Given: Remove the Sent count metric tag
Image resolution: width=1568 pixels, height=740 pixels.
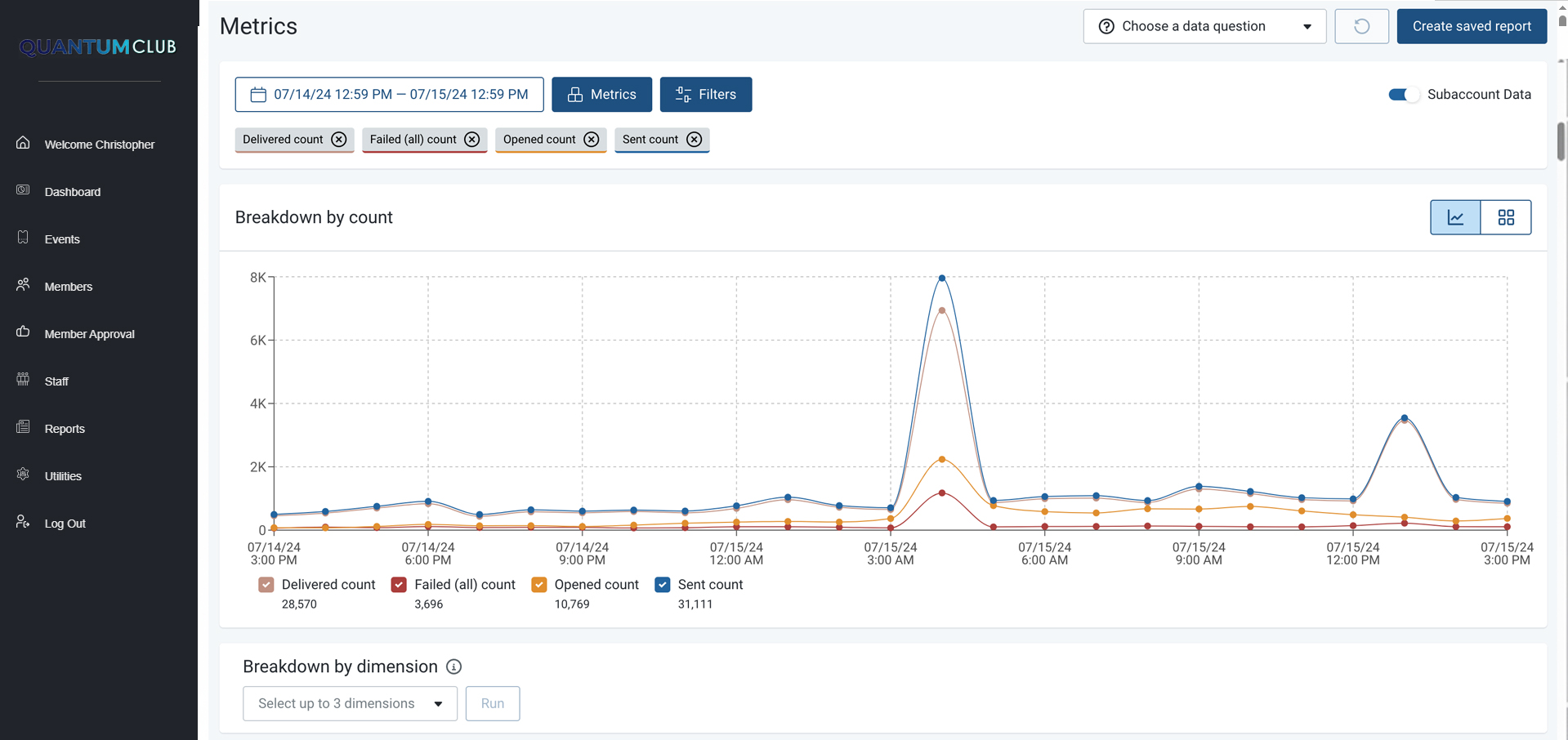Looking at the screenshot, I should pos(695,140).
